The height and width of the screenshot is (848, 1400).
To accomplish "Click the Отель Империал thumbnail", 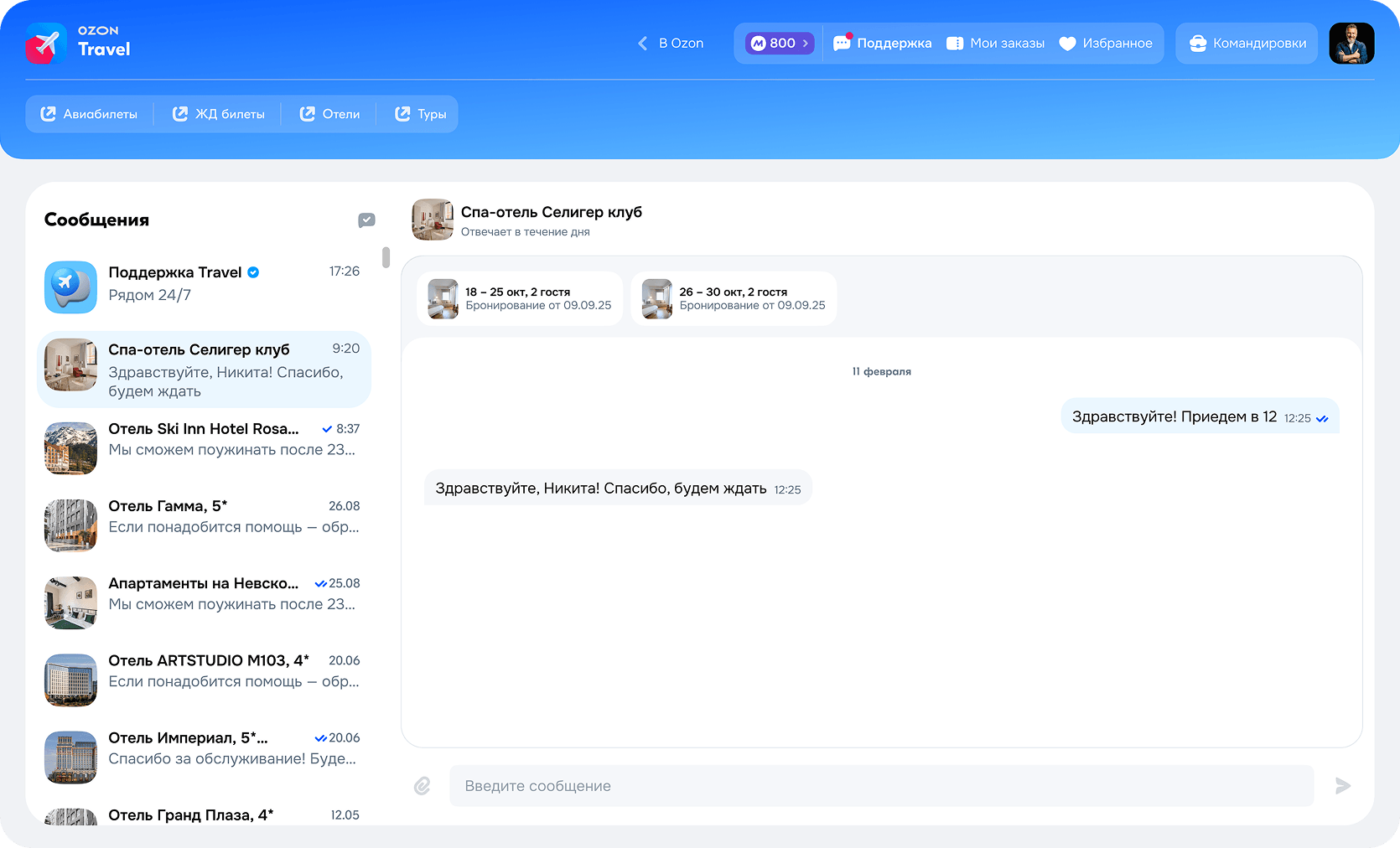I will tap(70, 758).
